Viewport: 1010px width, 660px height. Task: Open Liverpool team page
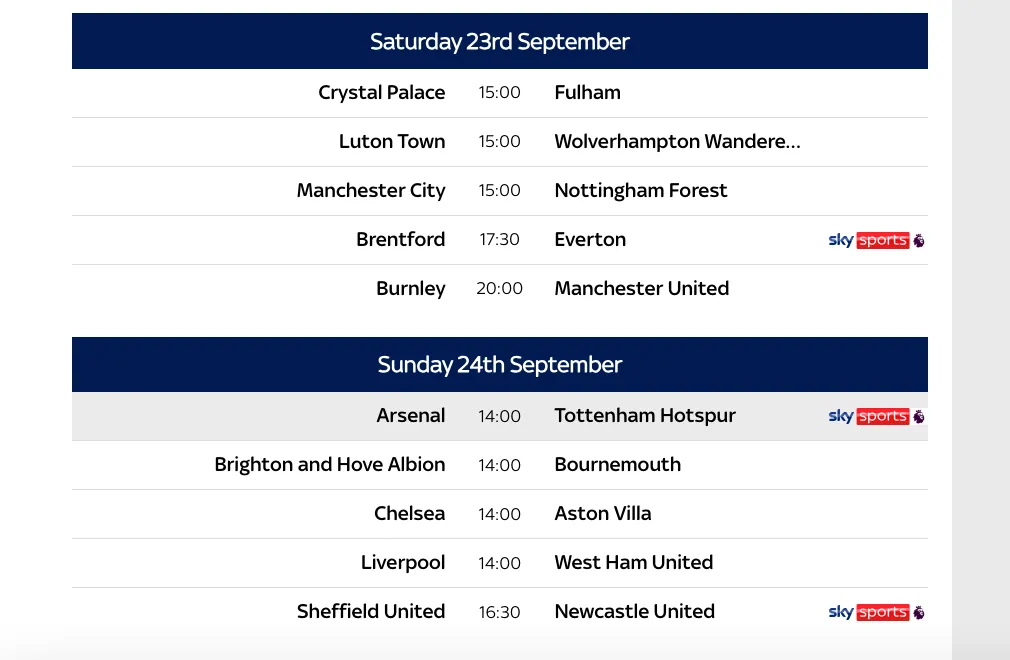403,563
